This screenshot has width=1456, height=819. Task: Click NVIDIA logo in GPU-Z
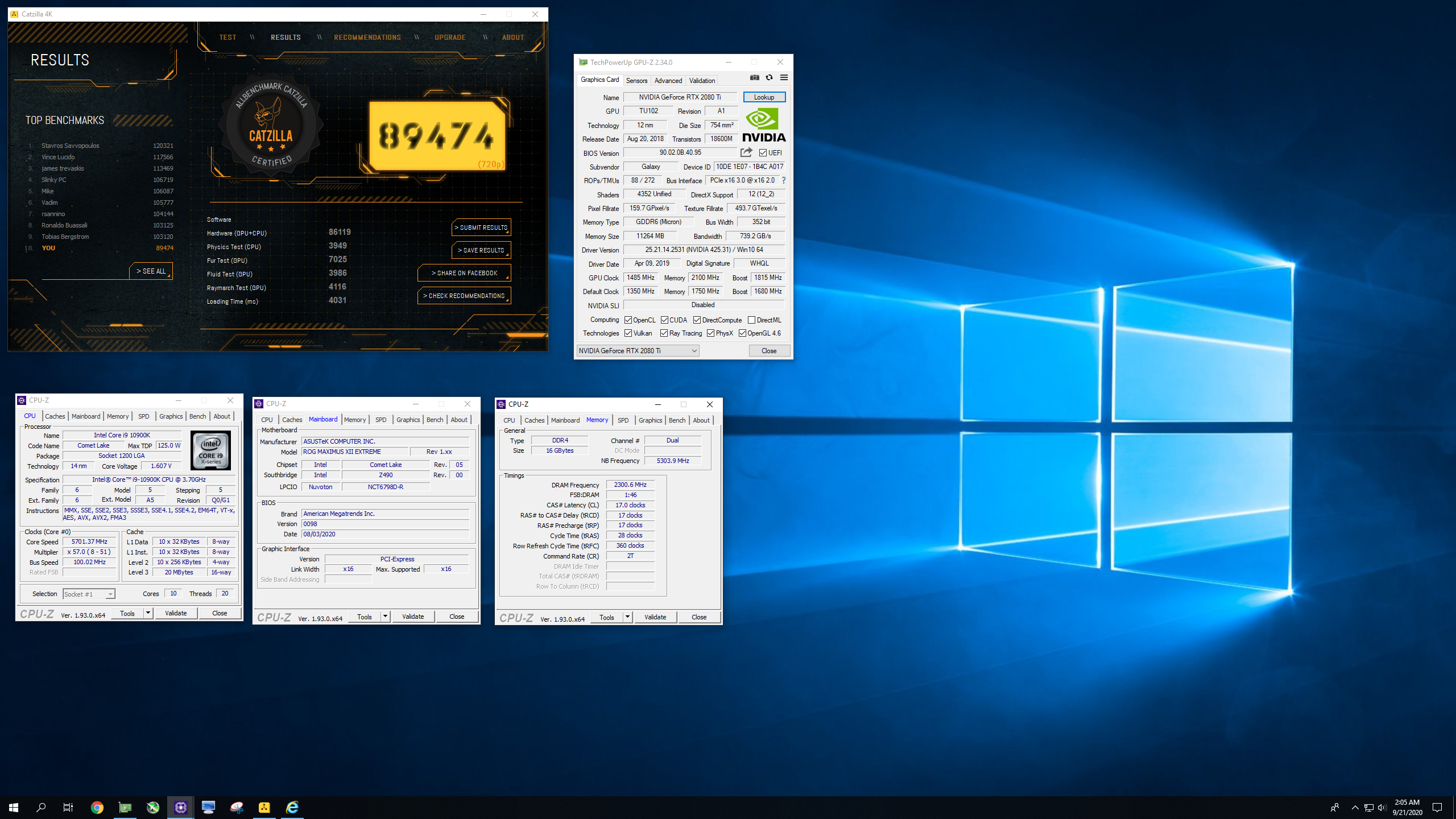pyautogui.click(x=764, y=125)
